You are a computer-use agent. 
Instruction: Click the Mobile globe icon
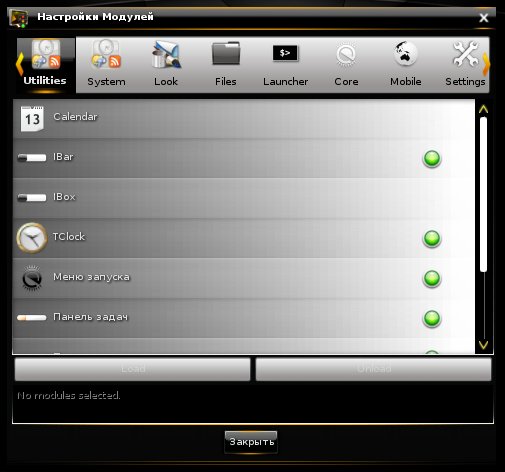tap(405, 53)
